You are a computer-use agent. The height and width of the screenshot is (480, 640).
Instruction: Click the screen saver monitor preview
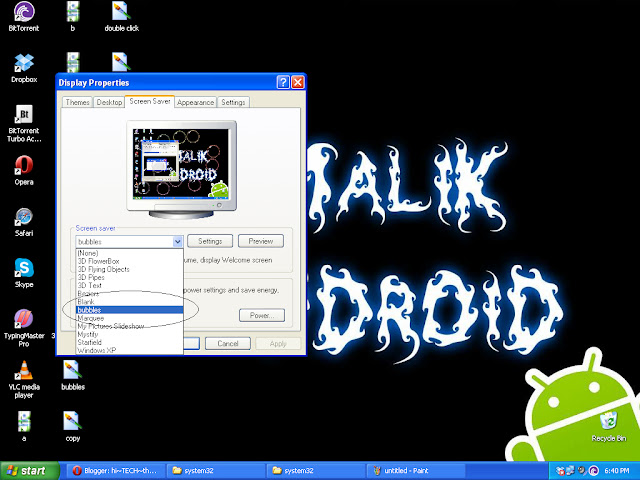click(181, 169)
